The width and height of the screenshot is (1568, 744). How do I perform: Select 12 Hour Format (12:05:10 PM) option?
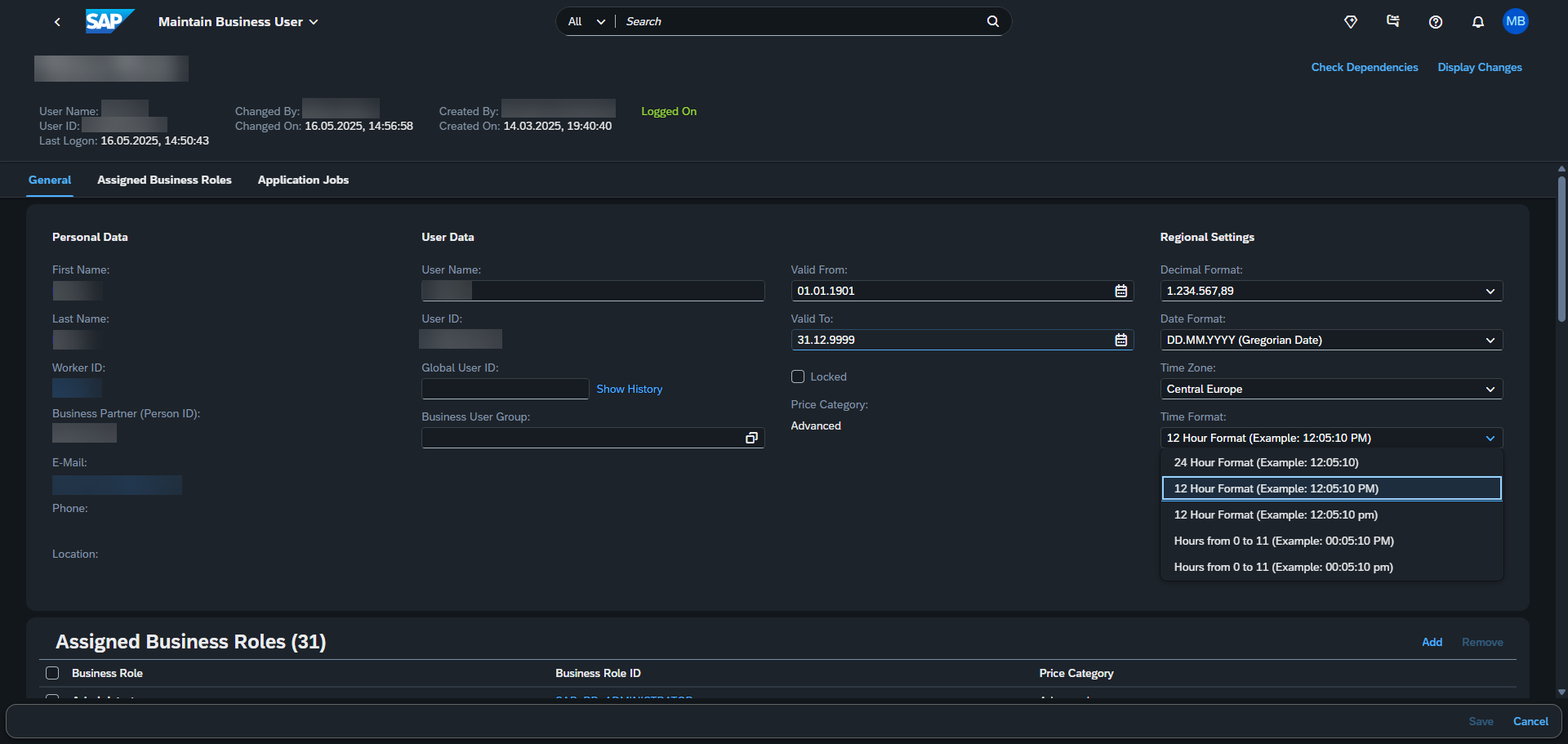coord(1331,488)
